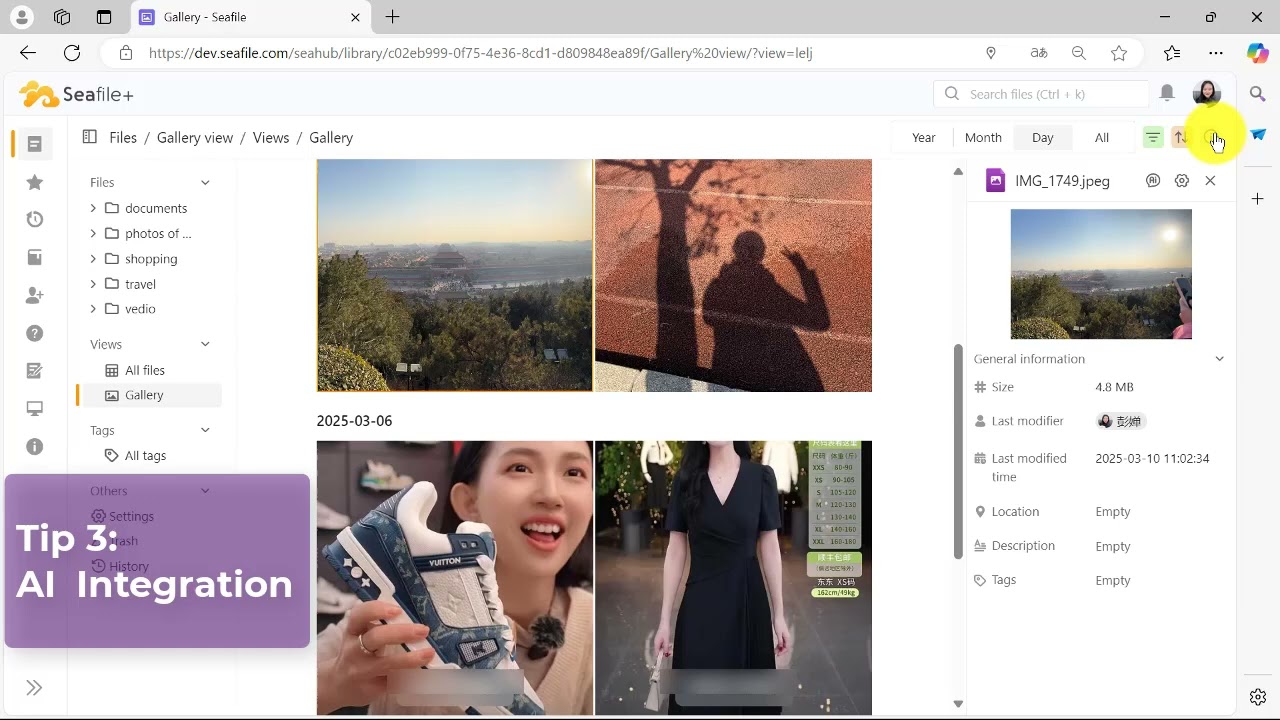Open the Files section icon in left rail
This screenshot has height=720, width=1280.
click(x=34, y=144)
